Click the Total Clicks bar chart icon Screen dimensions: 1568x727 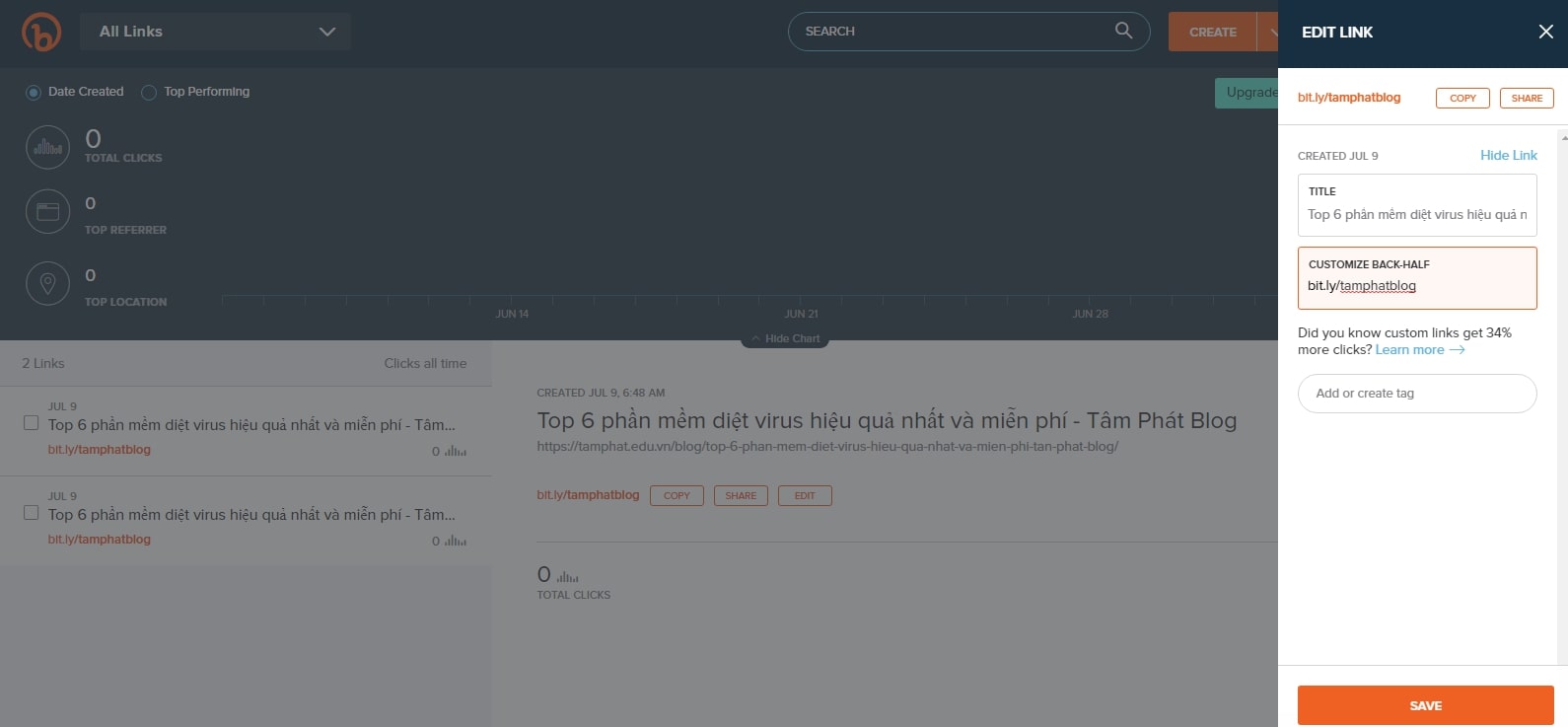pos(47,148)
